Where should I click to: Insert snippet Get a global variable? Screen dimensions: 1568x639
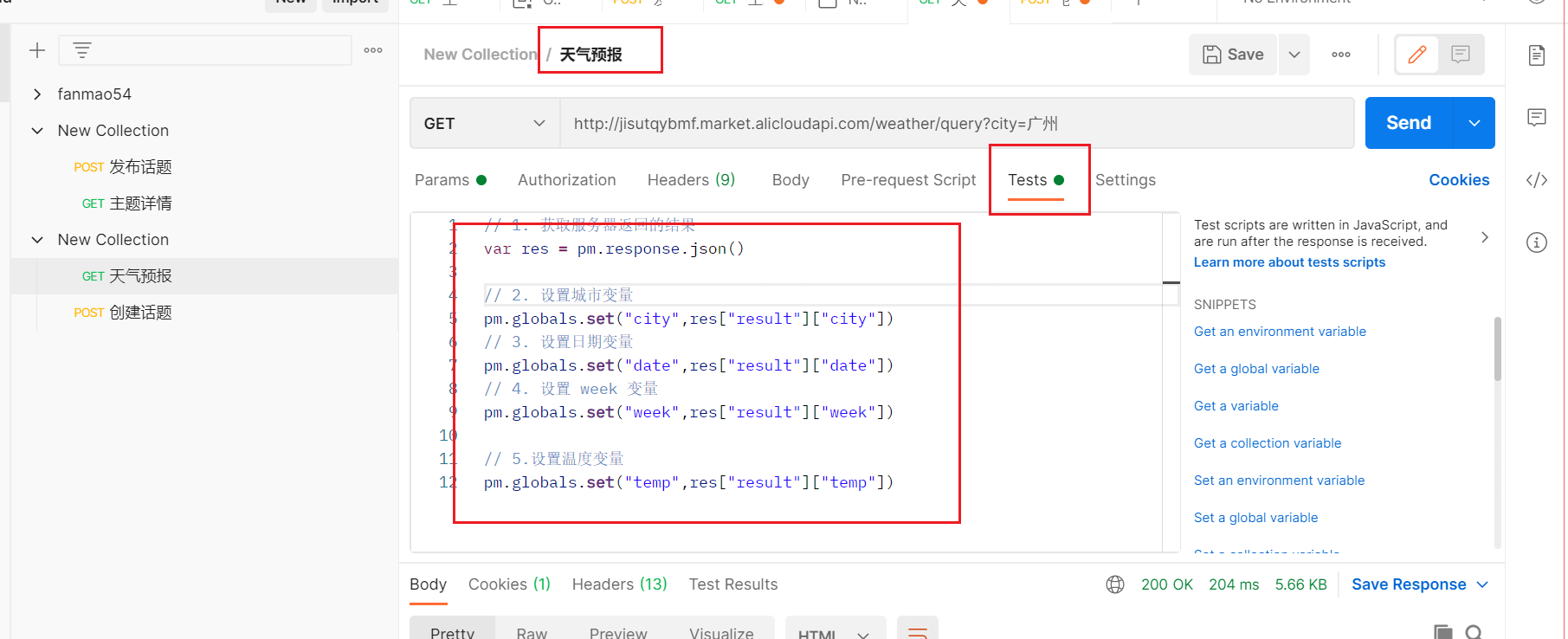point(1256,369)
